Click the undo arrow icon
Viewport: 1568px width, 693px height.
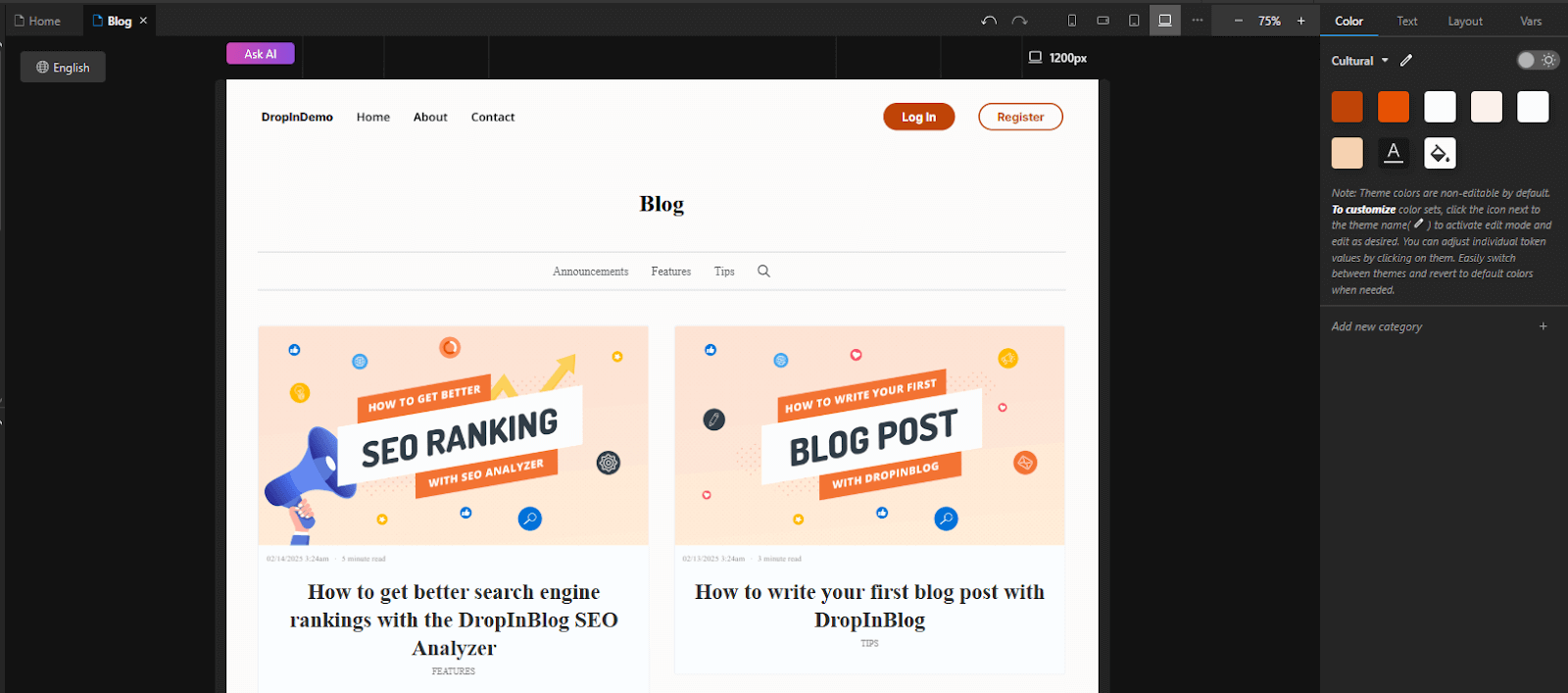[x=989, y=21]
